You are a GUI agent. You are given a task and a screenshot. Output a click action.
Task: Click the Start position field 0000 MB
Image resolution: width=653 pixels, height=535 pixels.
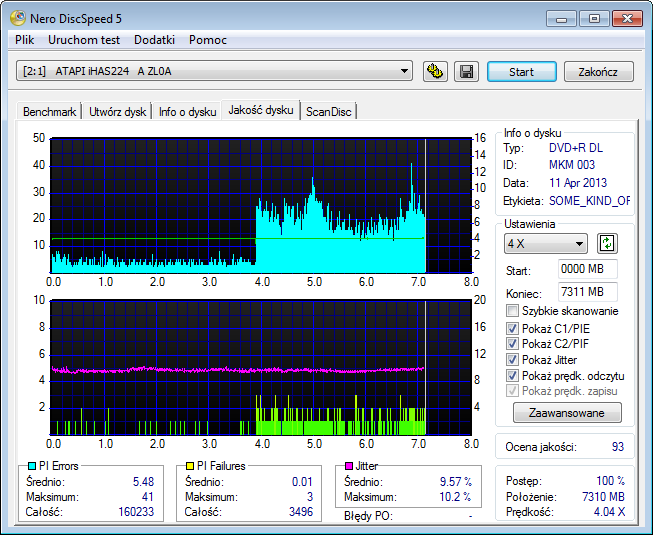[x=588, y=269]
